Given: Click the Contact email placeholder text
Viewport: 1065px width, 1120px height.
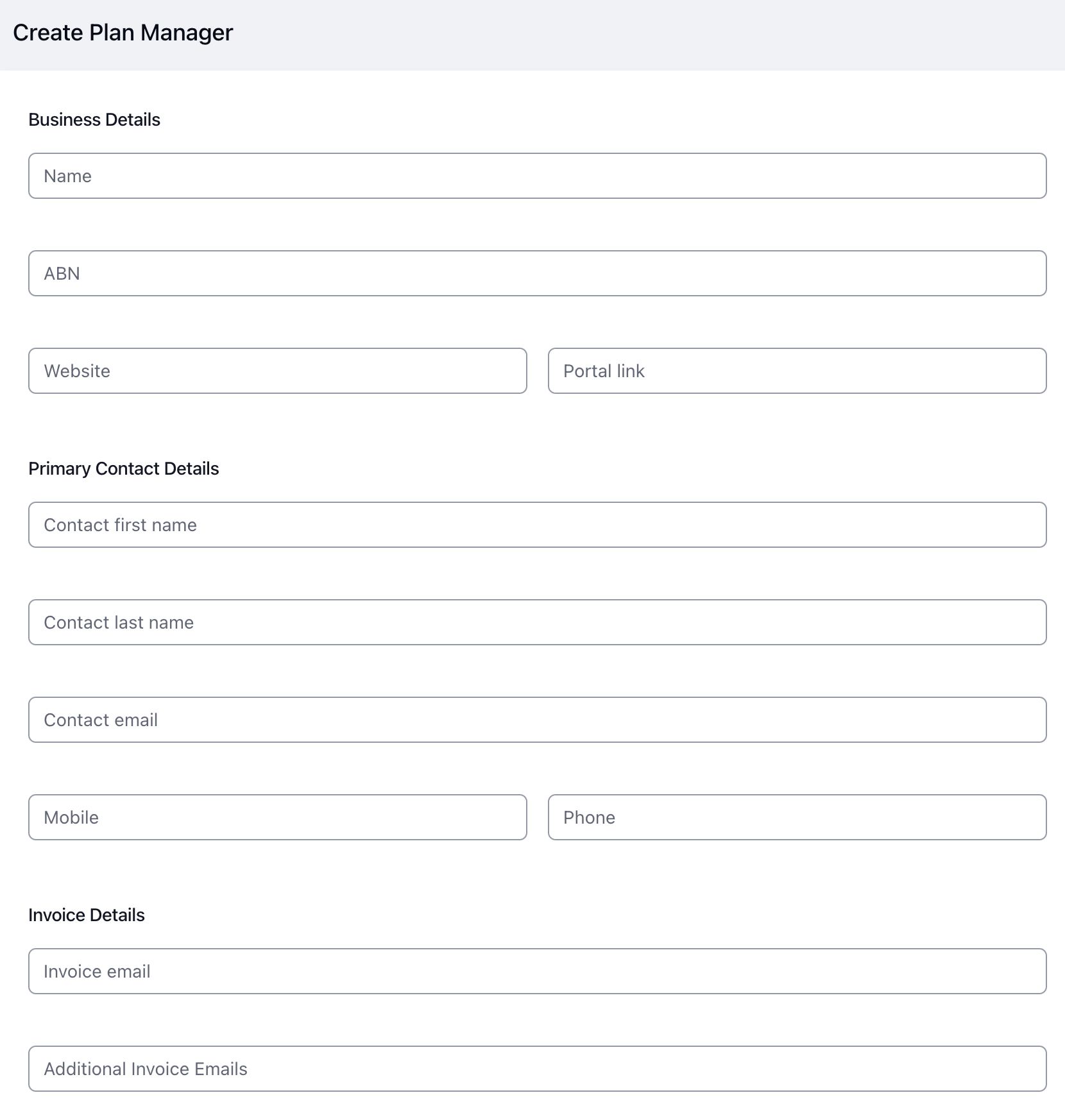Looking at the screenshot, I should pos(101,720).
